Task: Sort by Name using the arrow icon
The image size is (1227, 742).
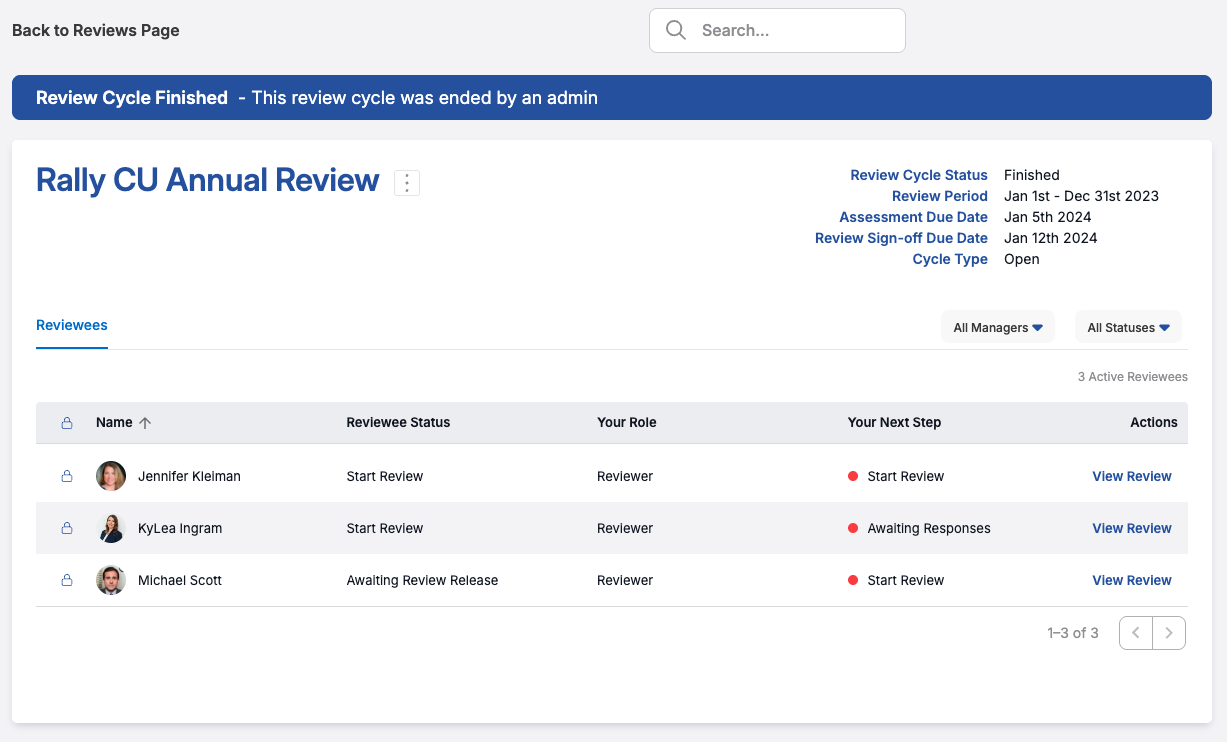Action: 145,423
